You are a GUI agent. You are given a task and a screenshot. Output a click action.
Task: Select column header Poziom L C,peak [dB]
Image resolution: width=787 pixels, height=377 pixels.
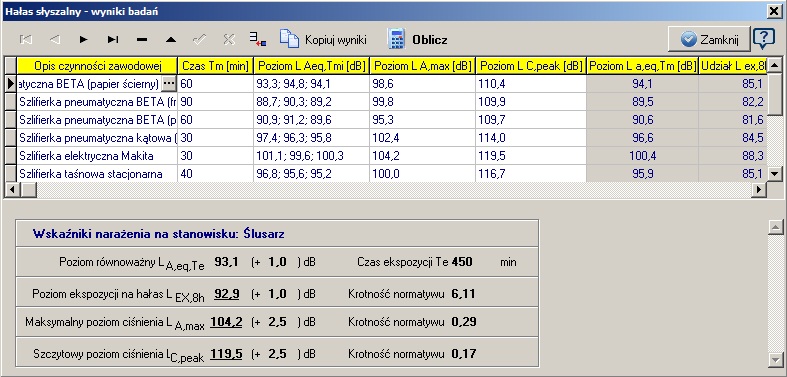click(531, 66)
